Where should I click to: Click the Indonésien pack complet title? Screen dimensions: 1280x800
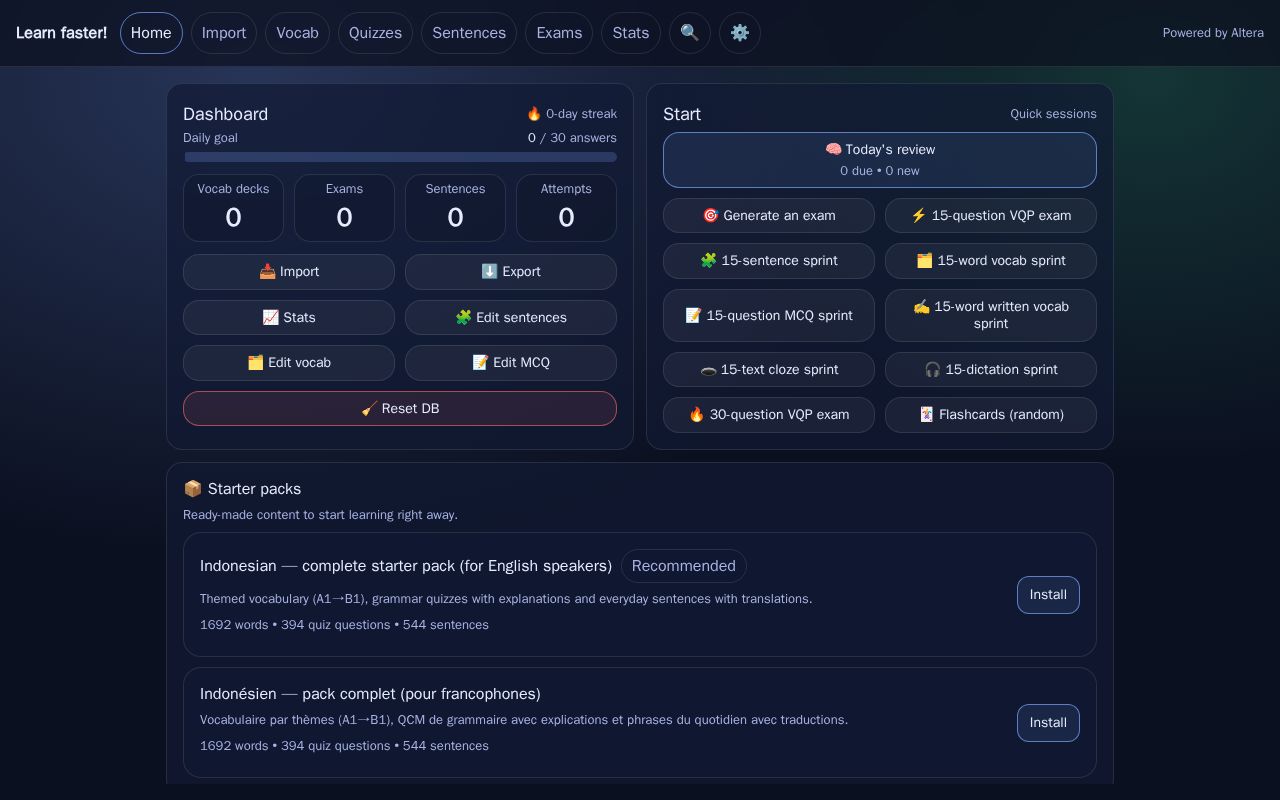pyautogui.click(x=370, y=694)
